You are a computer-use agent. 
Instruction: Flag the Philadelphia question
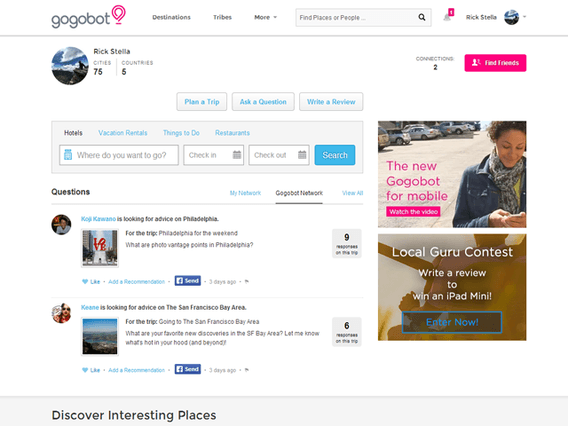pyautogui.click(x=247, y=282)
